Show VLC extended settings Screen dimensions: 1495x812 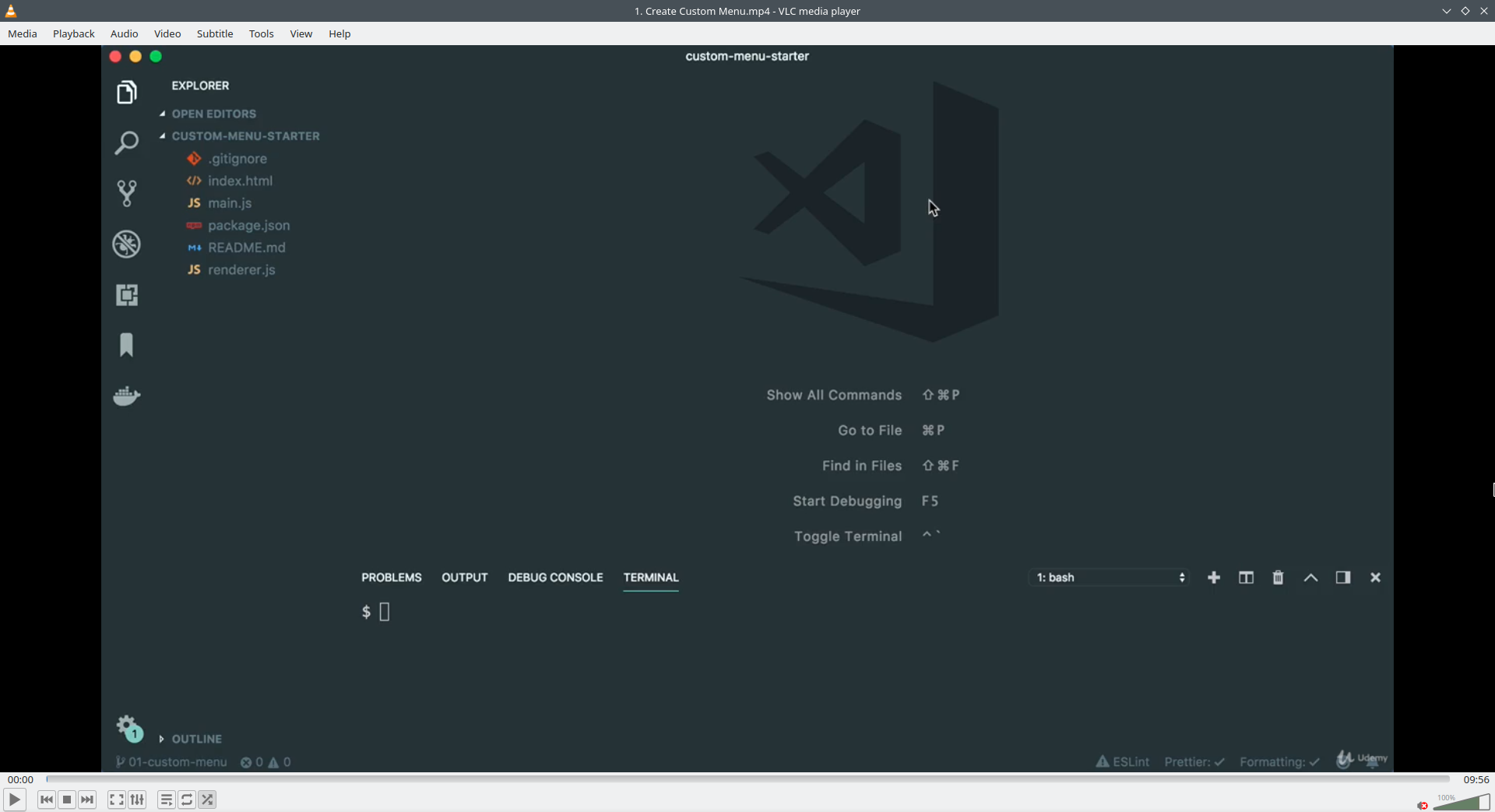click(x=137, y=800)
